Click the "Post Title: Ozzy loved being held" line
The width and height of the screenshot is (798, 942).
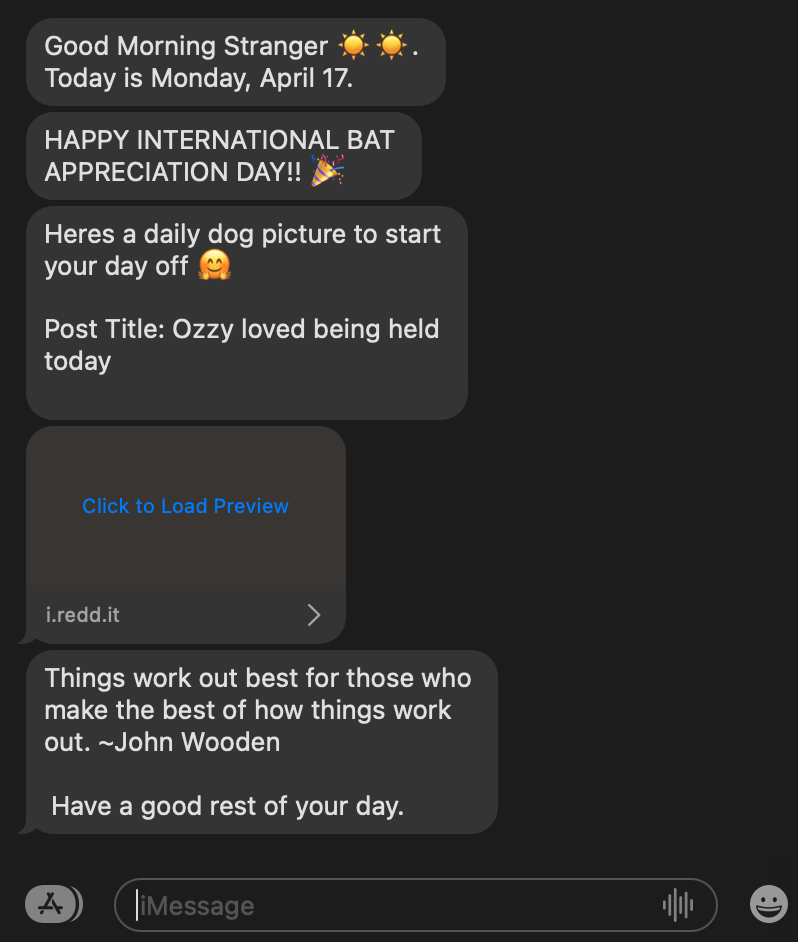click(241, 329)
